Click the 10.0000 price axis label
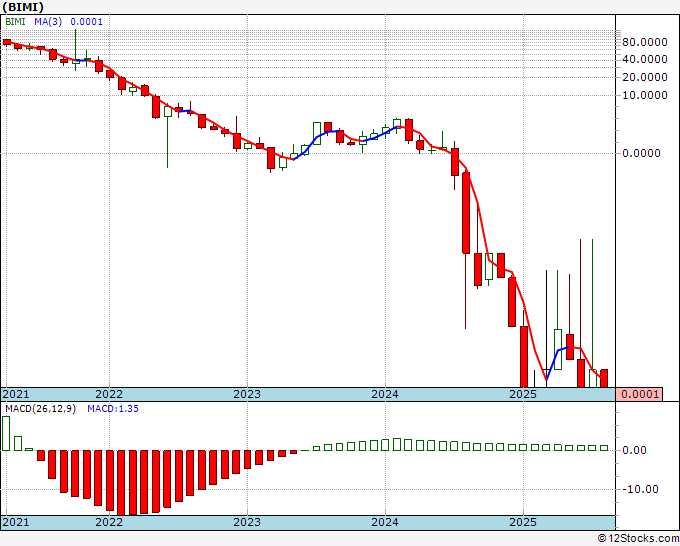 tap(645, 95)
